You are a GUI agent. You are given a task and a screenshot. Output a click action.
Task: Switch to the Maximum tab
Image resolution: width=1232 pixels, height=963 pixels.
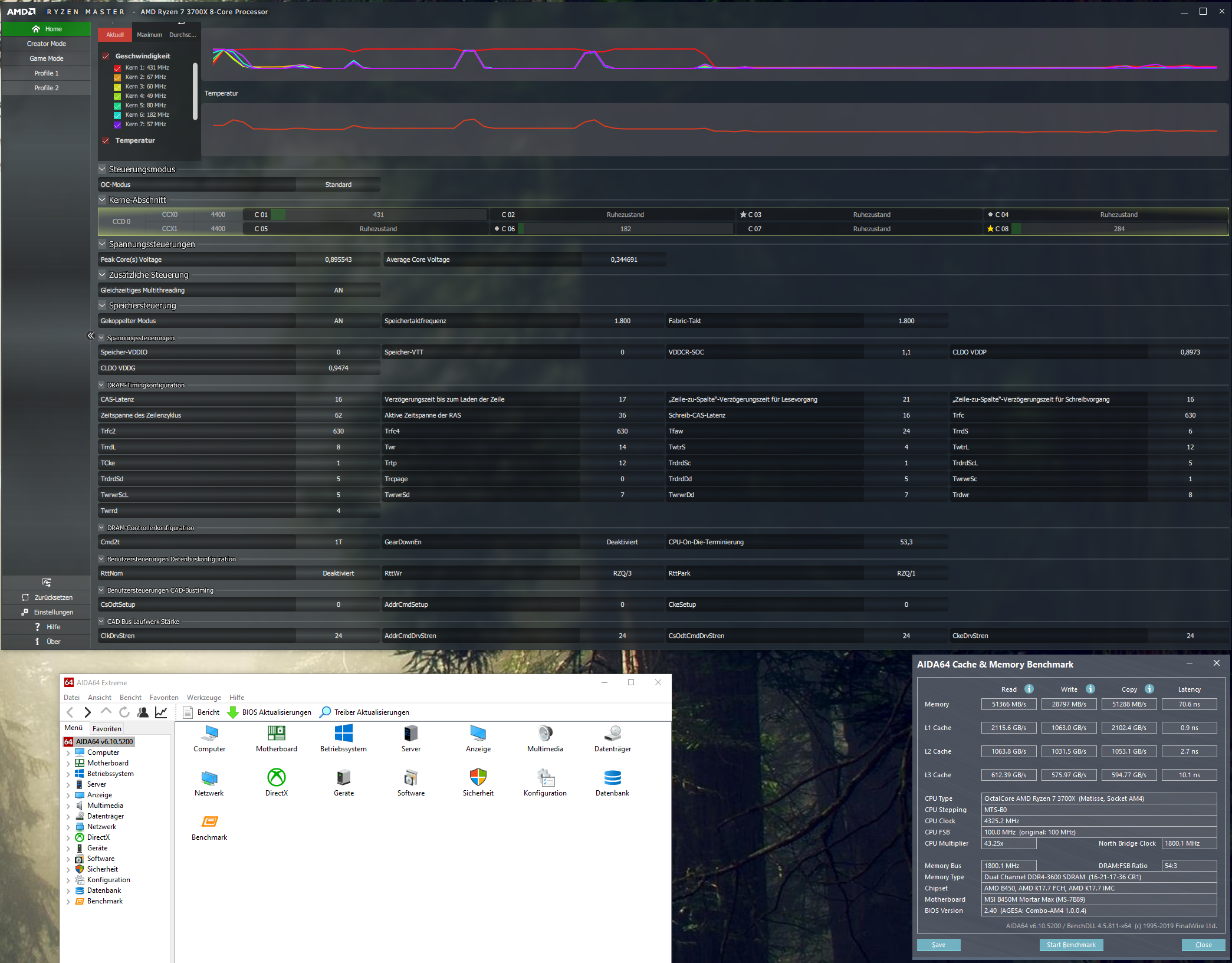(149, 35)
